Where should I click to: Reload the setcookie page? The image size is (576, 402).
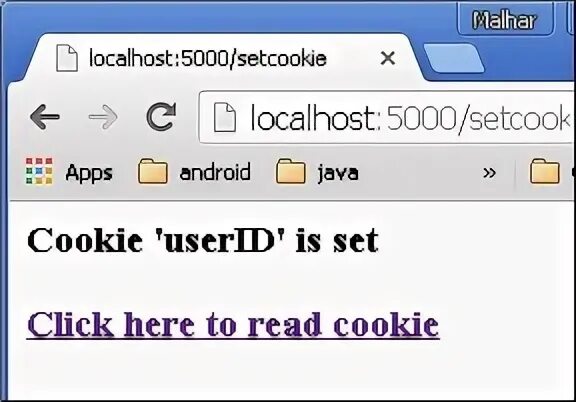click(161, 116)
